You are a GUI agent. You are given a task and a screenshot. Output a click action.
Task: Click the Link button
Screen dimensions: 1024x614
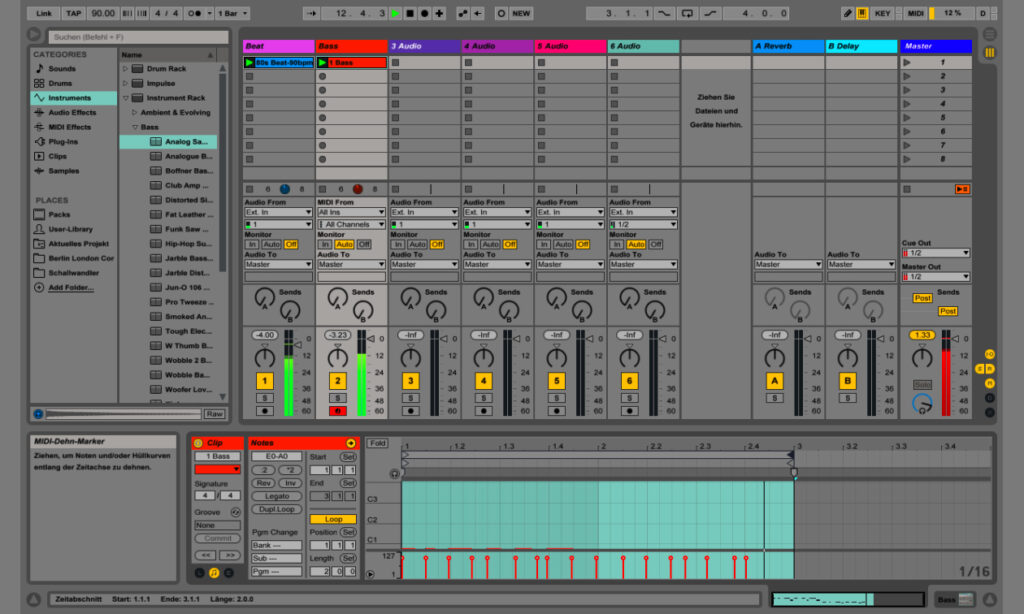coord(44,13)
